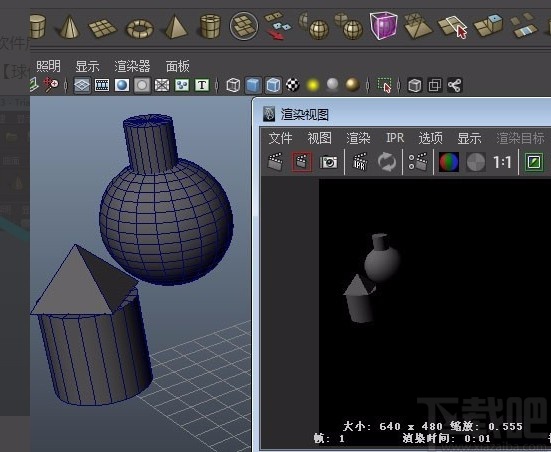Set render view to 1:1 size

[x=502, y=162]
